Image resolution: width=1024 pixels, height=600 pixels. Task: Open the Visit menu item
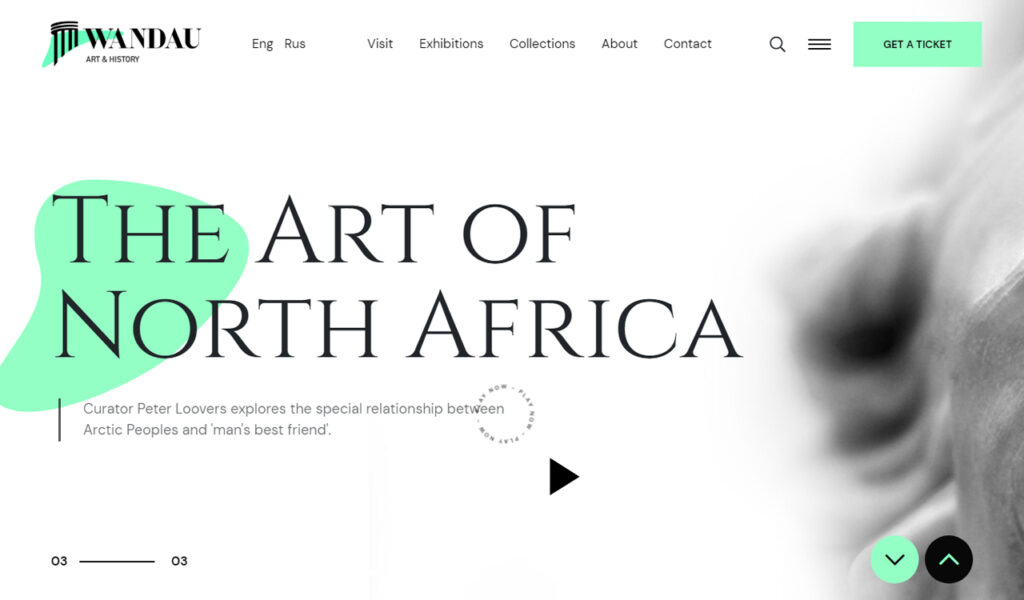380,44
